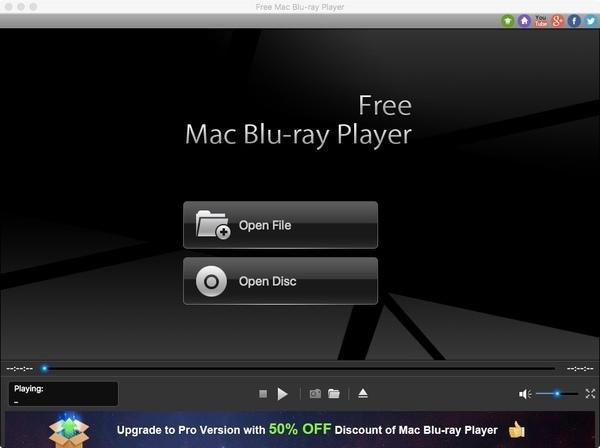Click the 50% OFF discount text
600x448 pixels.
pyautogui.click(x=300, y=429)
